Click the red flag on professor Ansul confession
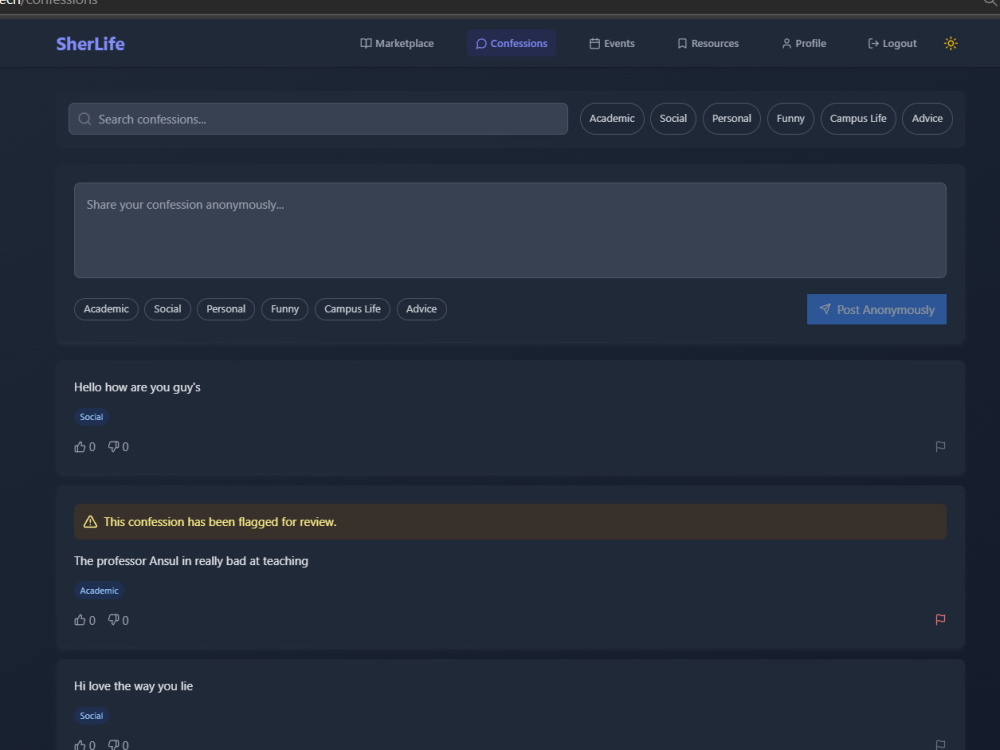 pyautogui.click(x=940, y=619)
